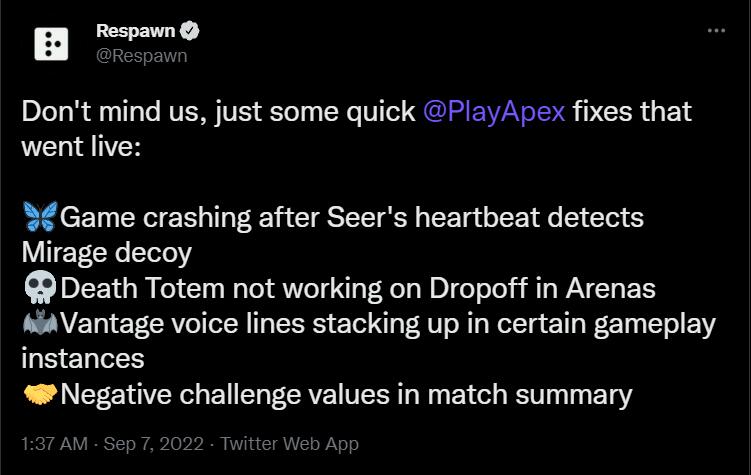Open the Respawn display name link
Viewport: 751px width, 475px height.
point(135,31)
